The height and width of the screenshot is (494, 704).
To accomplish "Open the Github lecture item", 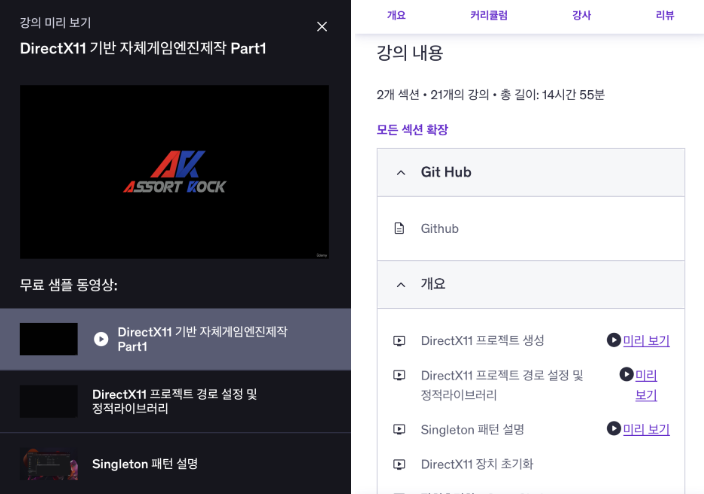I will (440, 229).
